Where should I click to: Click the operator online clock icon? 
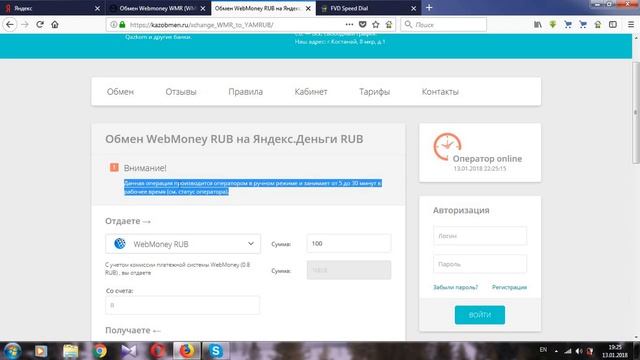(x=447, y=147)
